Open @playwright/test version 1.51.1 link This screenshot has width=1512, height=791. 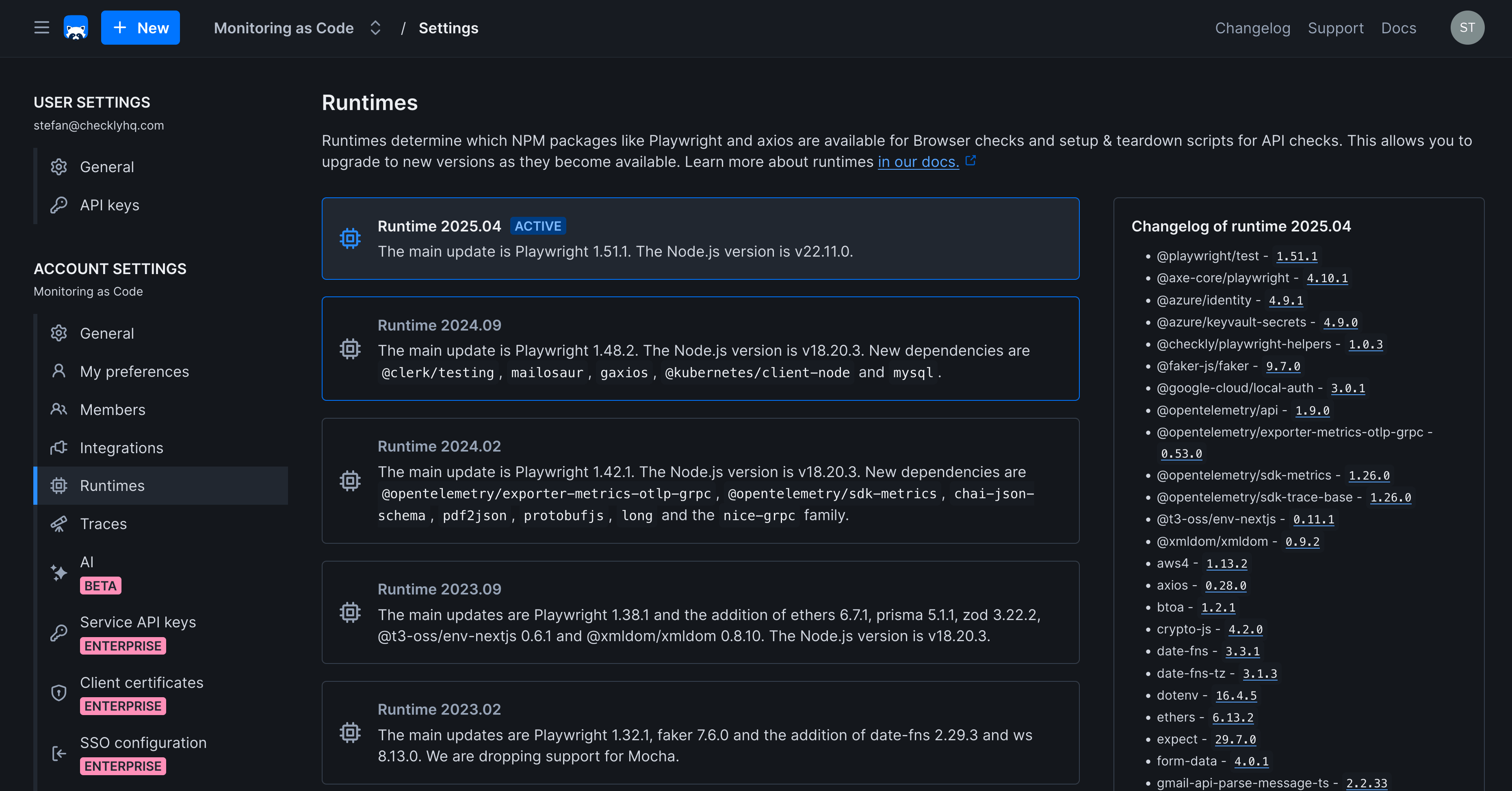pyautogui.click(x=1297, y=257)
